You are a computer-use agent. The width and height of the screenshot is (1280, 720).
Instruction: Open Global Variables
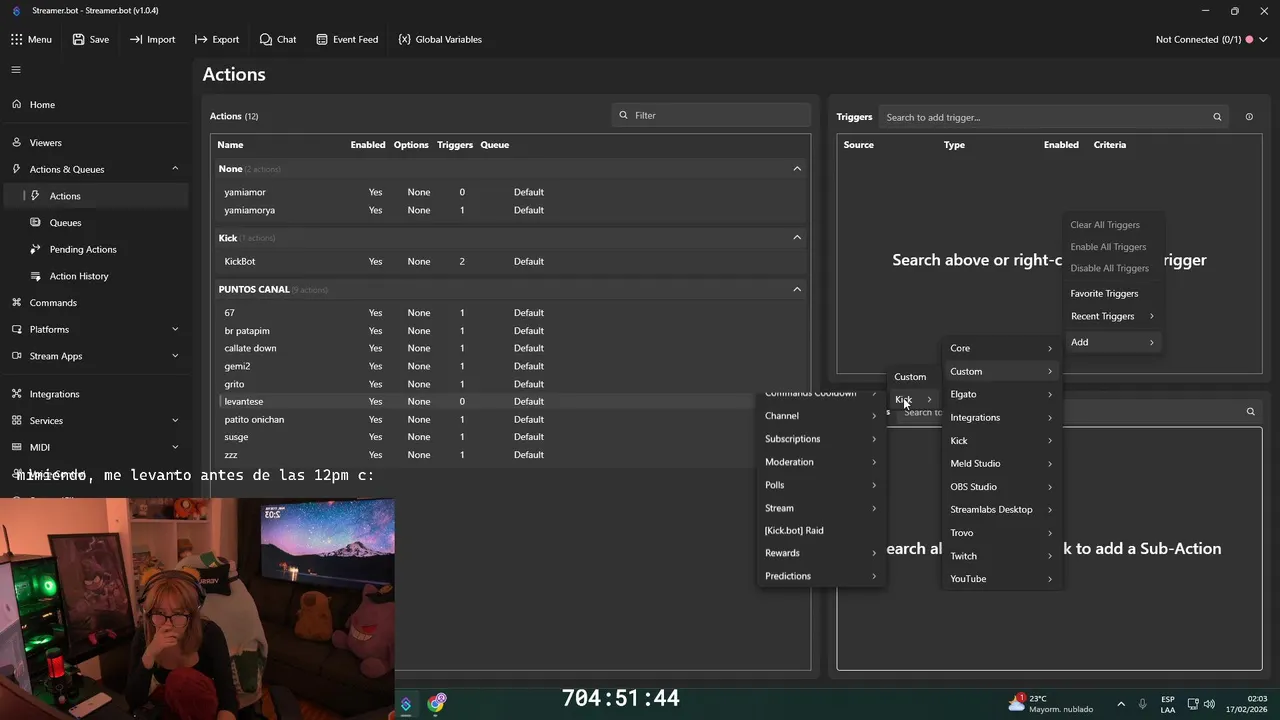click(440, 39)
